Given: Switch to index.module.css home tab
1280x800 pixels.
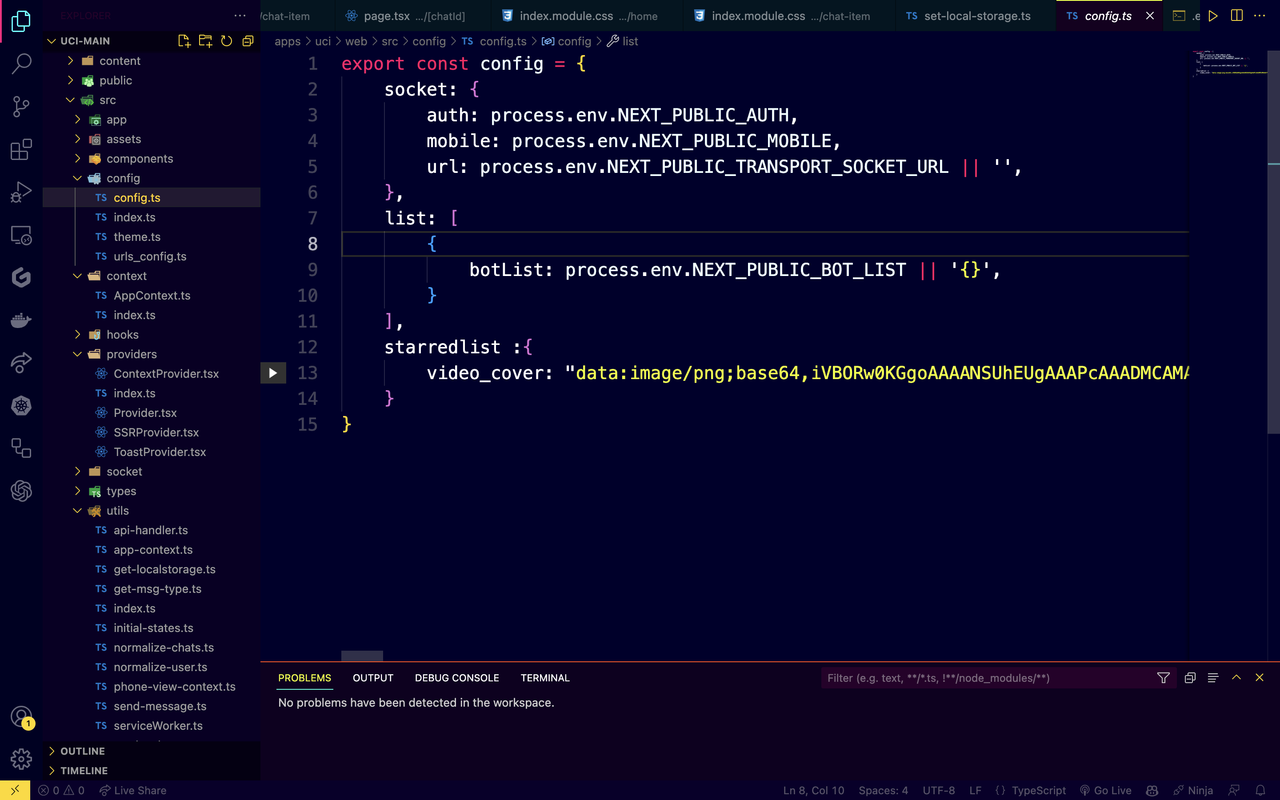Looking at the screenshot, I should click(587, 16).
